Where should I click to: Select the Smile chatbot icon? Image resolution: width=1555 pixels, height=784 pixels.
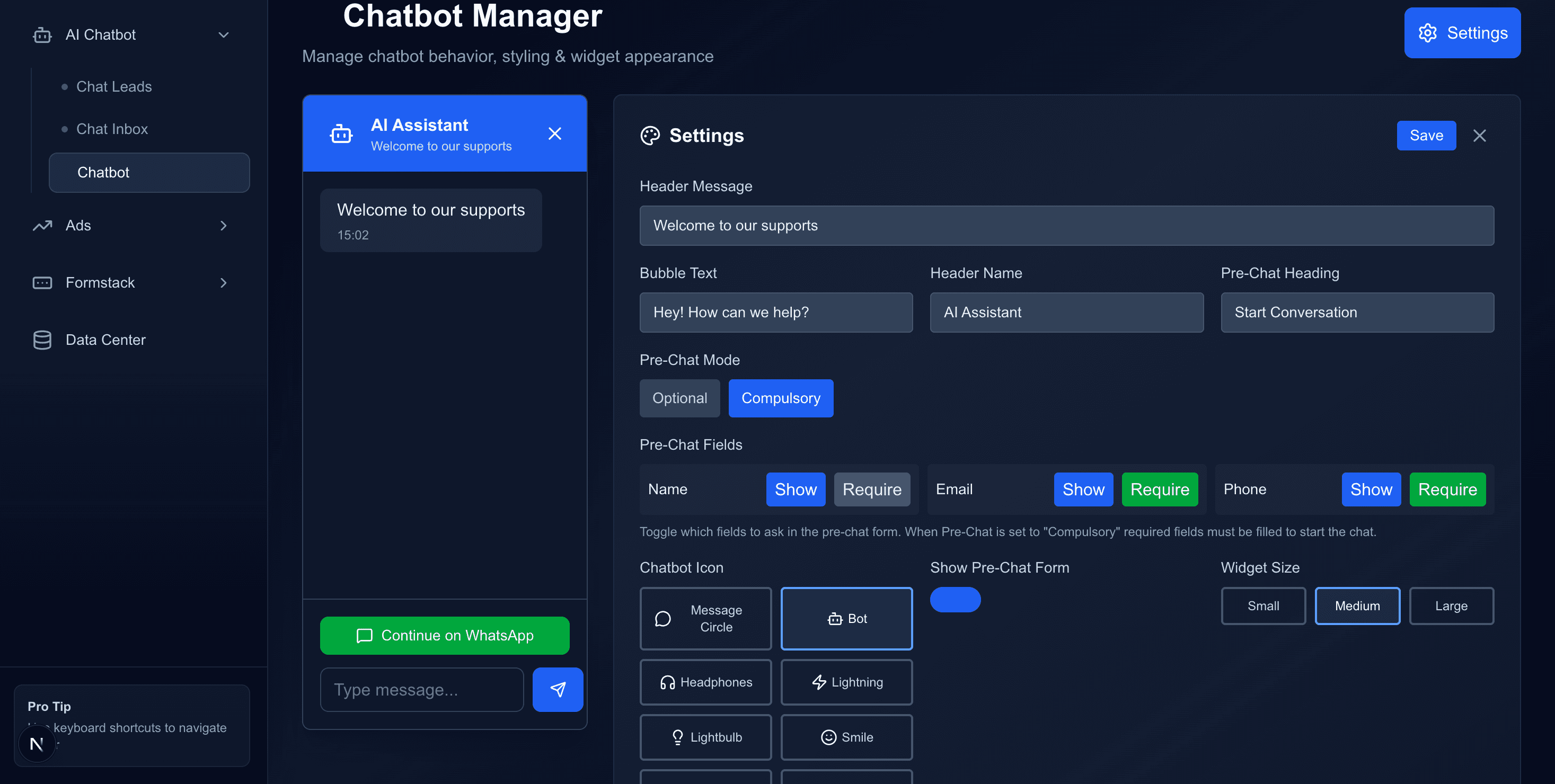coord(846,737)
